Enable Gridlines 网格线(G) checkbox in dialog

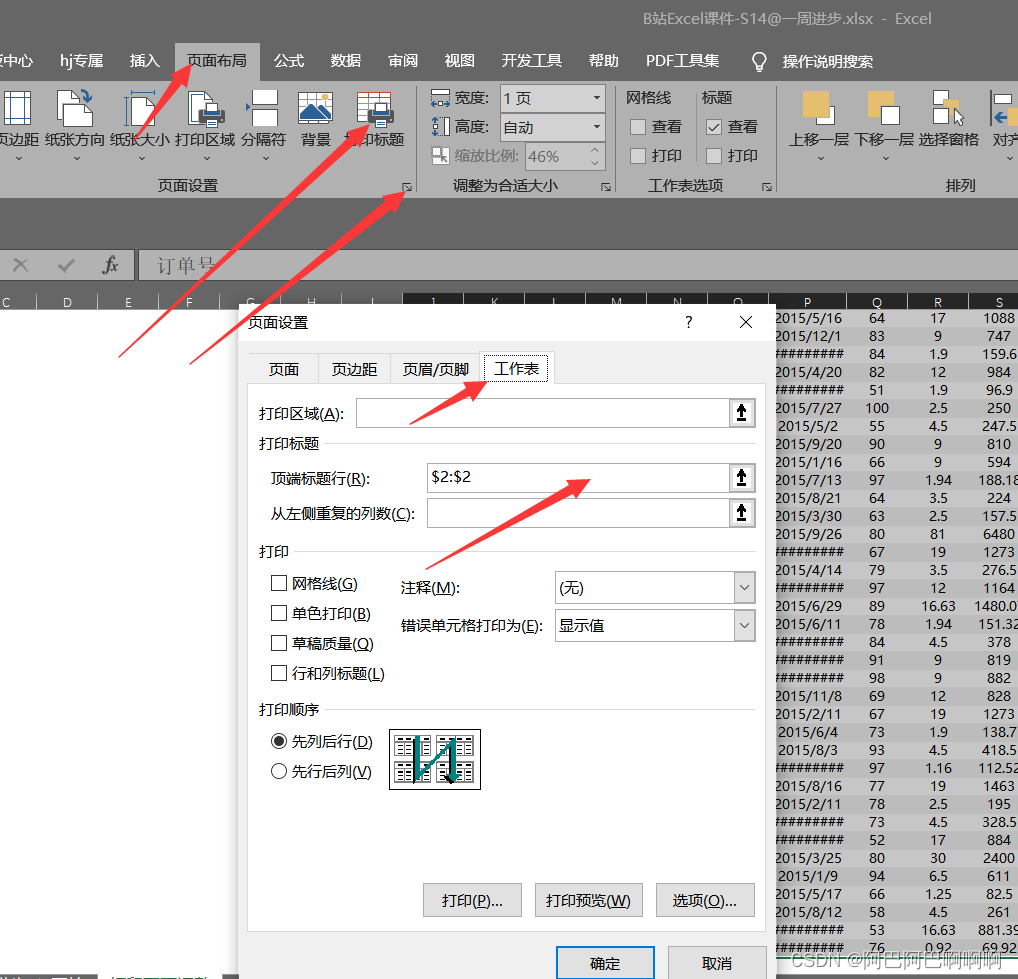[x=279, y=583]
